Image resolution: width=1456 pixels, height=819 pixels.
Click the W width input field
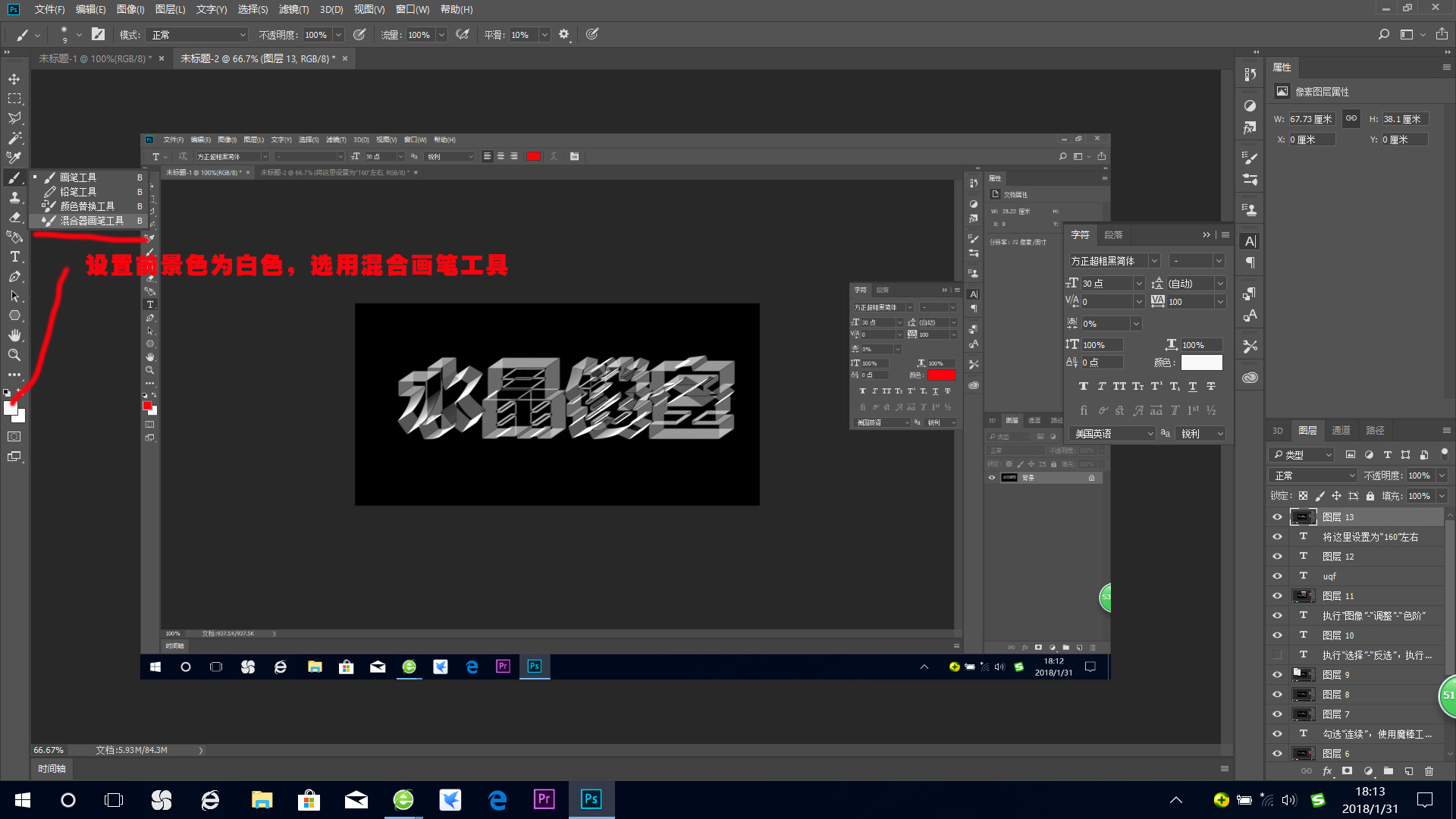click(1311, 119)
